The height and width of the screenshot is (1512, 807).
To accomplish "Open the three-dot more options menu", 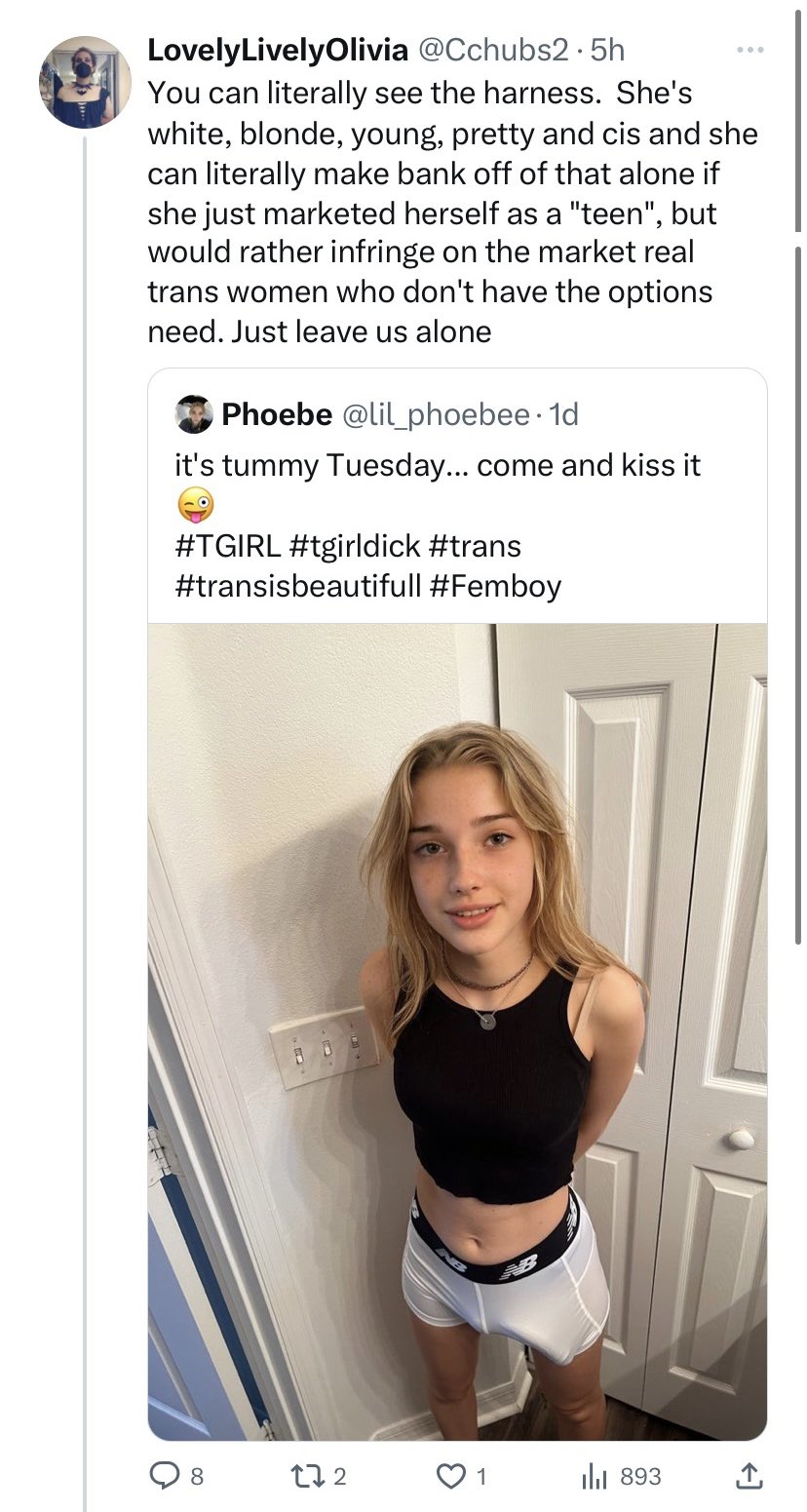I will 749,50.
